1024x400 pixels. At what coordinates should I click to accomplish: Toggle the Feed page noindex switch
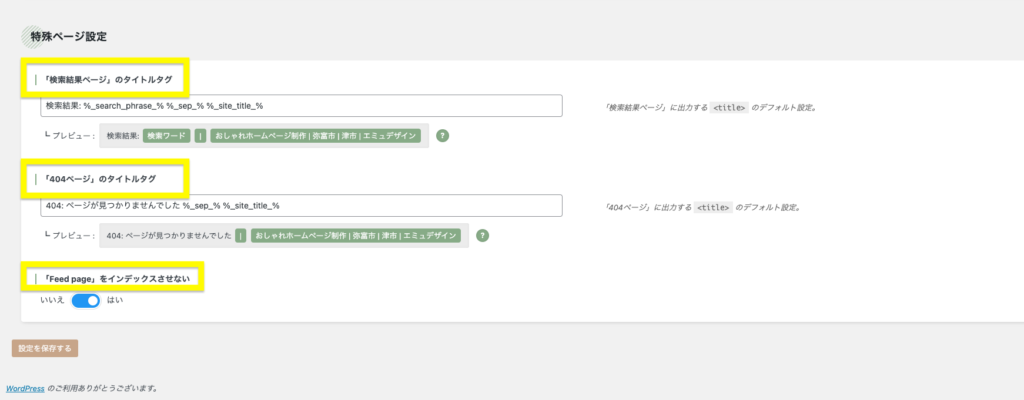[x=86, y=300]
